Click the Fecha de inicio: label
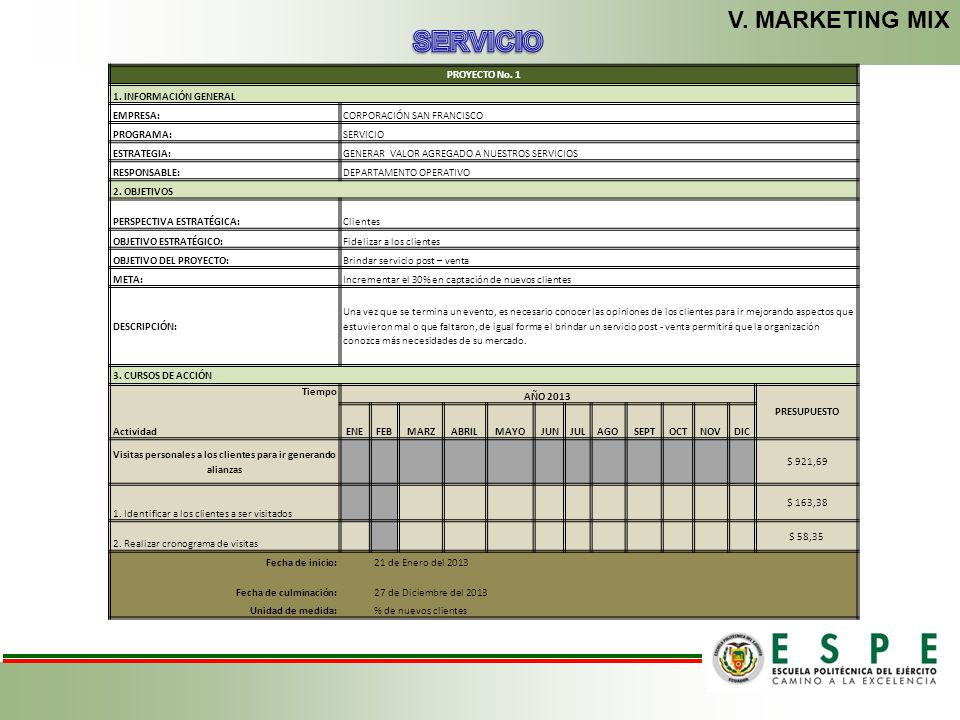The height and width of the screenshot is (720, 960). pos(301,562)
